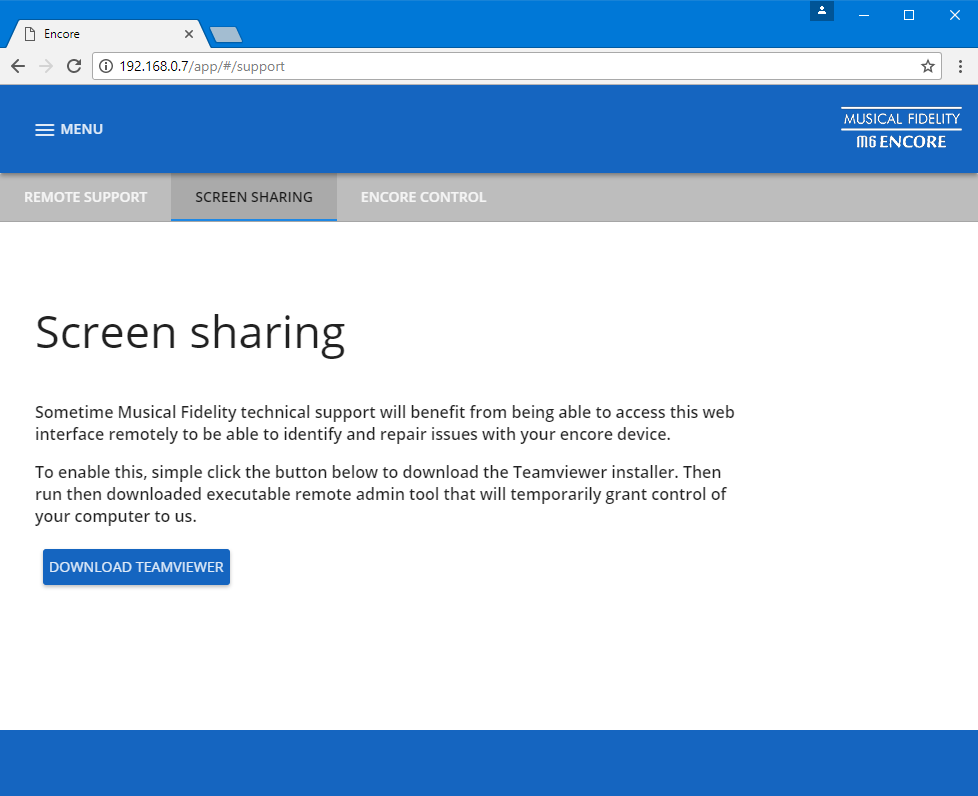Click the browser forward arrow
The width and height of the screenshot is (978, 796).
coord(45,66)
